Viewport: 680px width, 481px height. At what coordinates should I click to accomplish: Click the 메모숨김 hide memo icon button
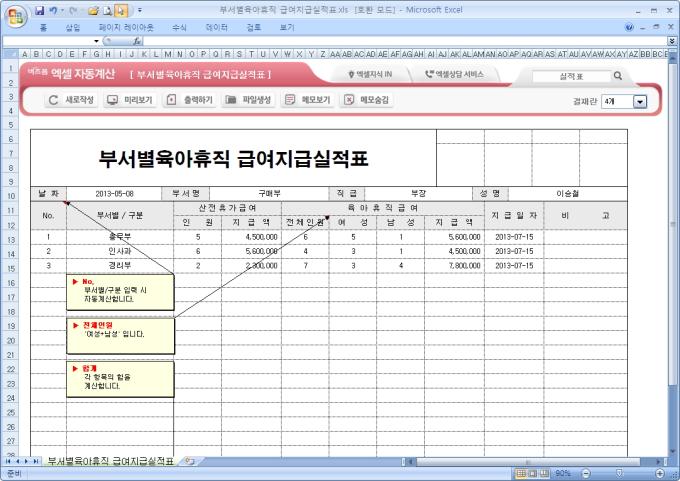tap(366, 100)
